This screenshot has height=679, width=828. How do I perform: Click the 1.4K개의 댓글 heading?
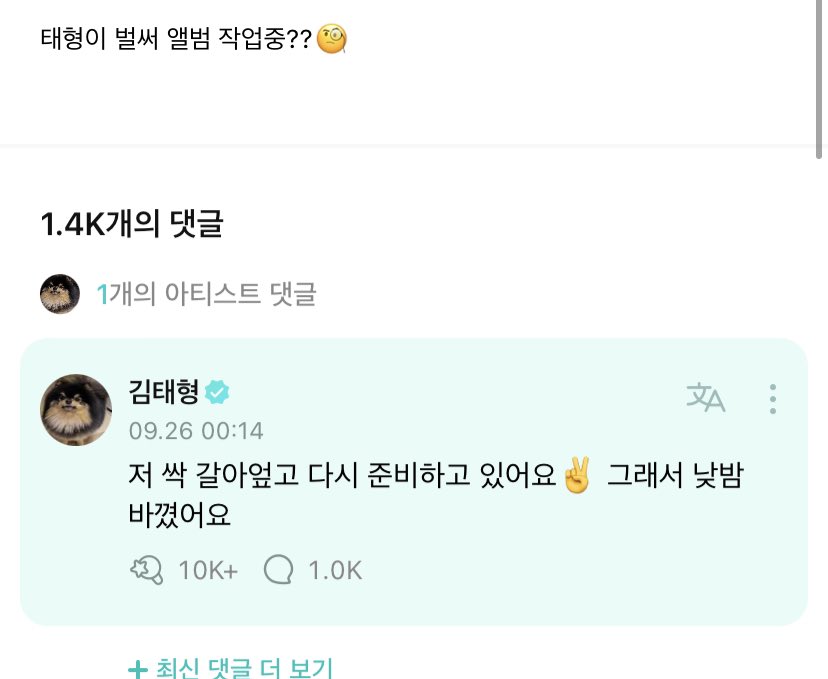pos(131,225)
